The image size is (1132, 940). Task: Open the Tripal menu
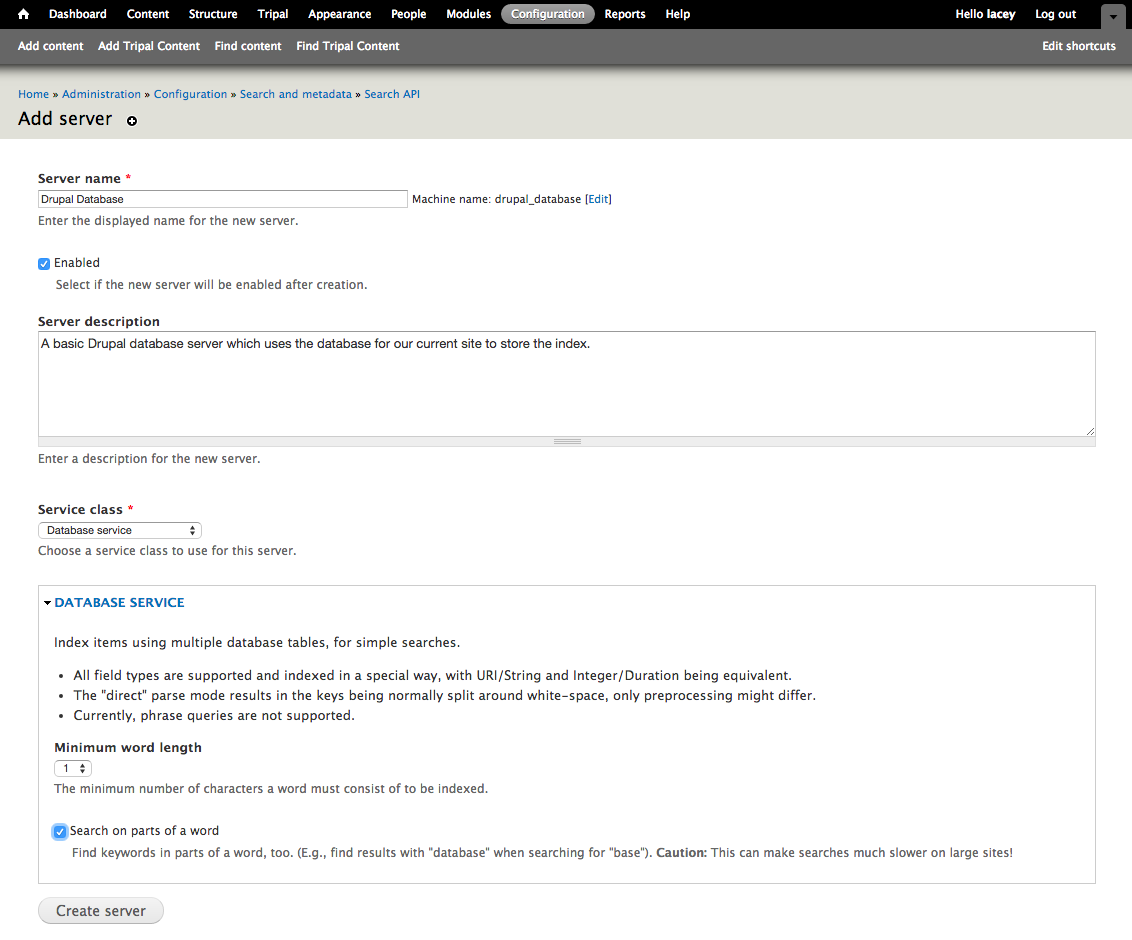coord(273,14)
